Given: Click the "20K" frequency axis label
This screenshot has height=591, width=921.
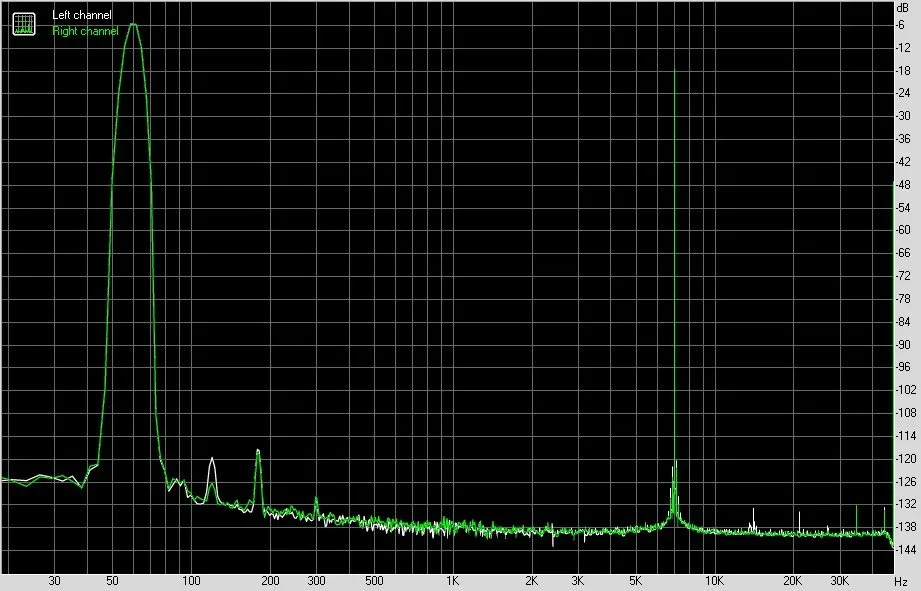Looking at the screenshot, I should coord(793,581).
